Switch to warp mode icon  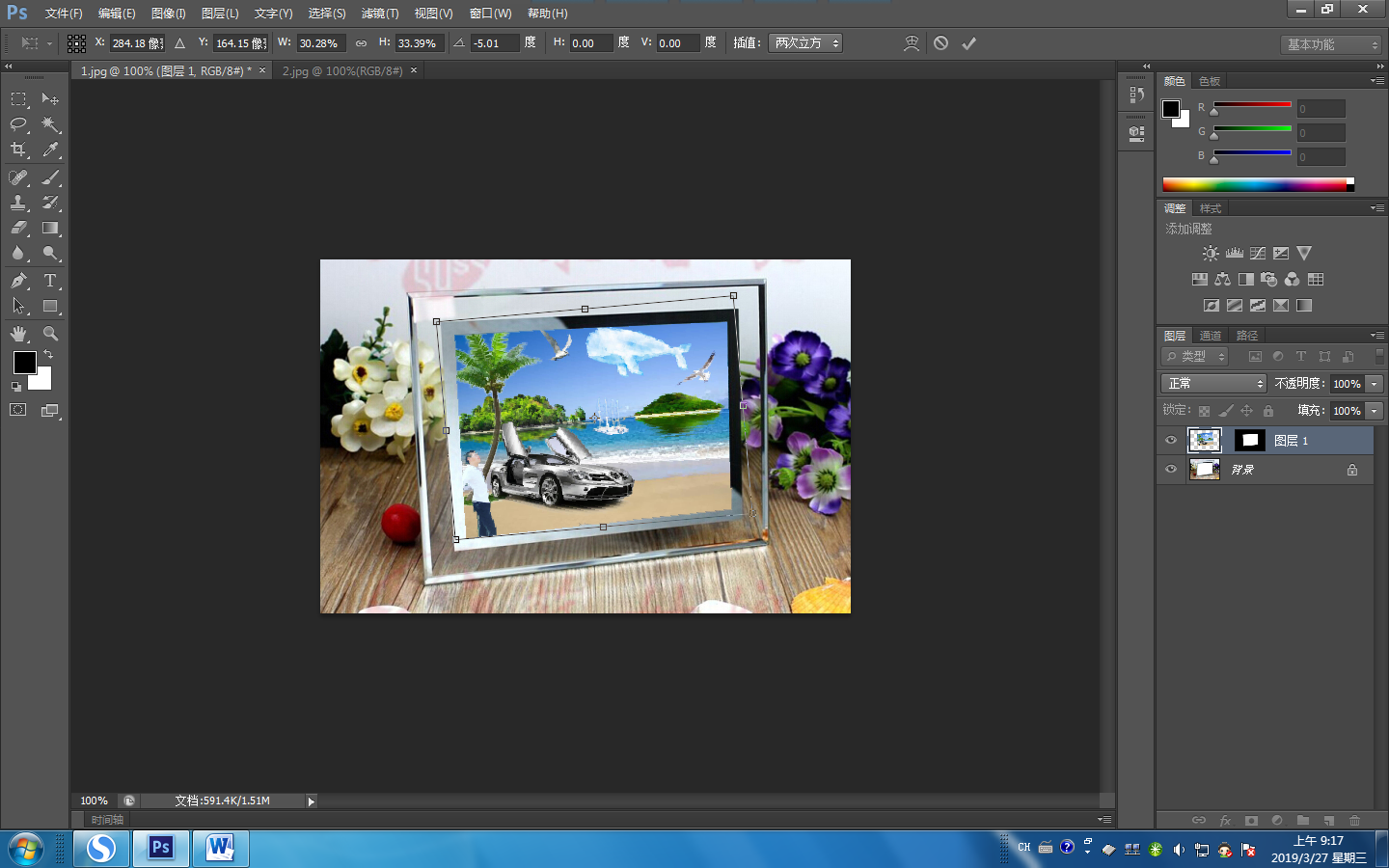pos(911,43)
